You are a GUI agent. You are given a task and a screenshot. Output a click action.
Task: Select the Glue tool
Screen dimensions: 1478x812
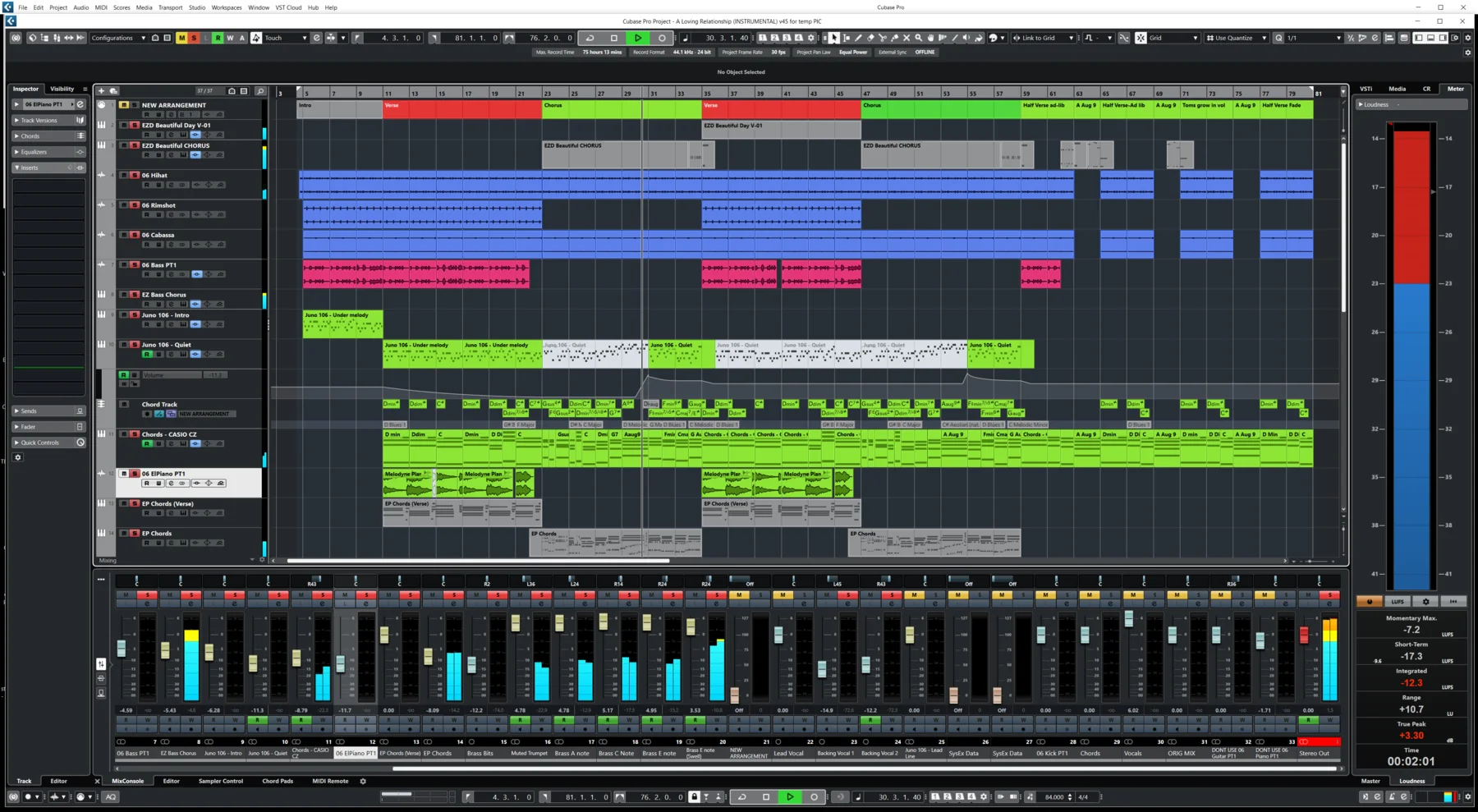tap(894, 38)
